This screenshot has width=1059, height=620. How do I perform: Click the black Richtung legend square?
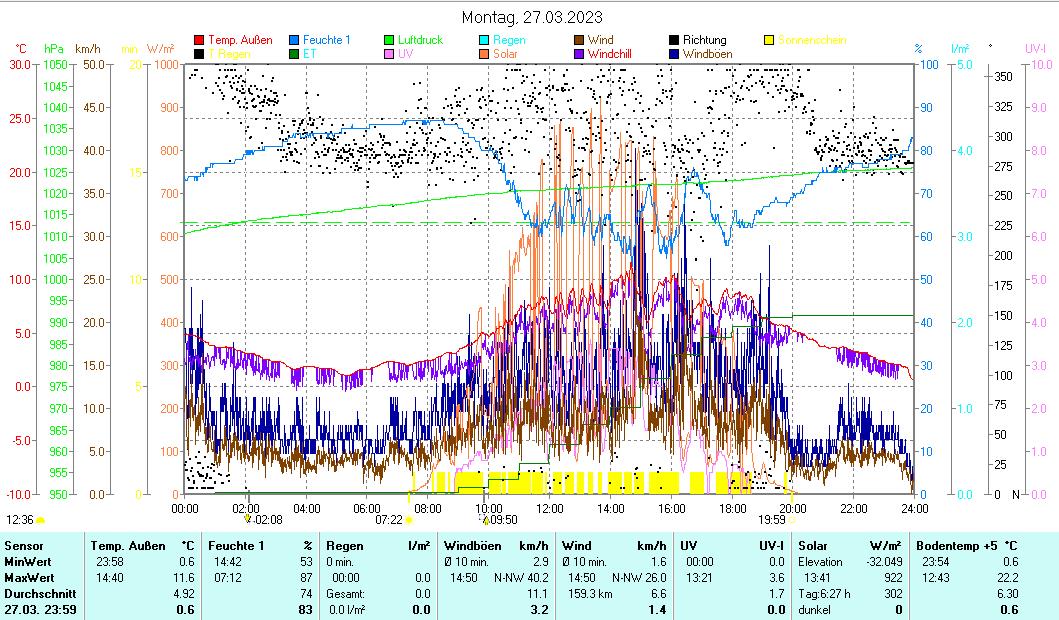(675, 41)
